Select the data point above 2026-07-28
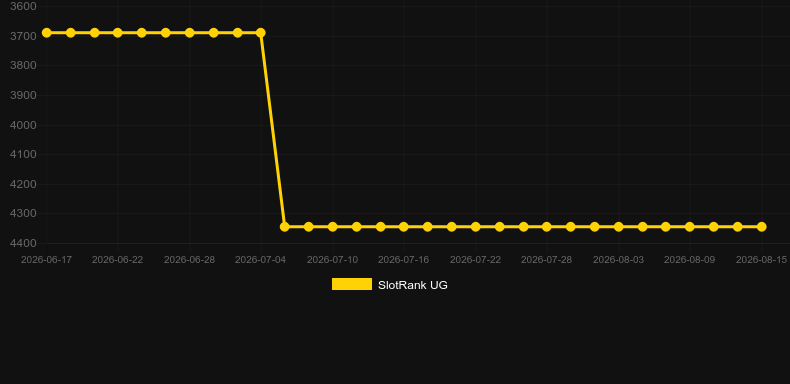This screenshot has width=790, height=384. tap(547, 227)
